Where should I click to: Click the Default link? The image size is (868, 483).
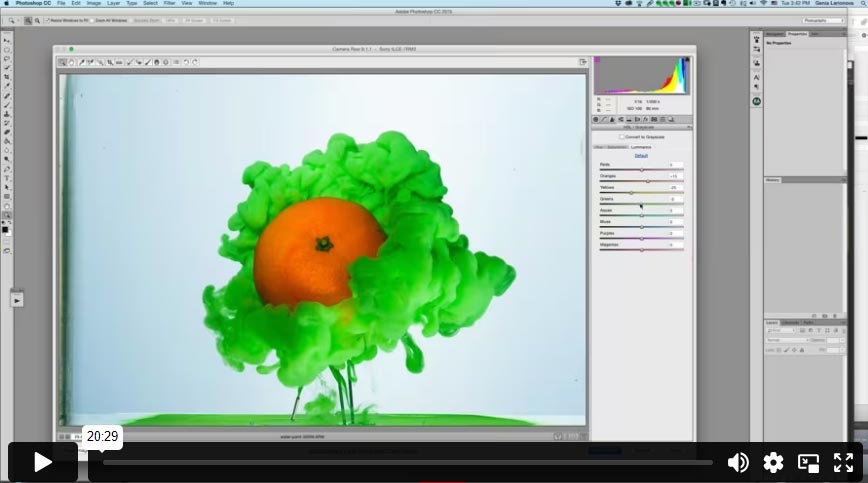pyautogui.click(x=641, y=156)
